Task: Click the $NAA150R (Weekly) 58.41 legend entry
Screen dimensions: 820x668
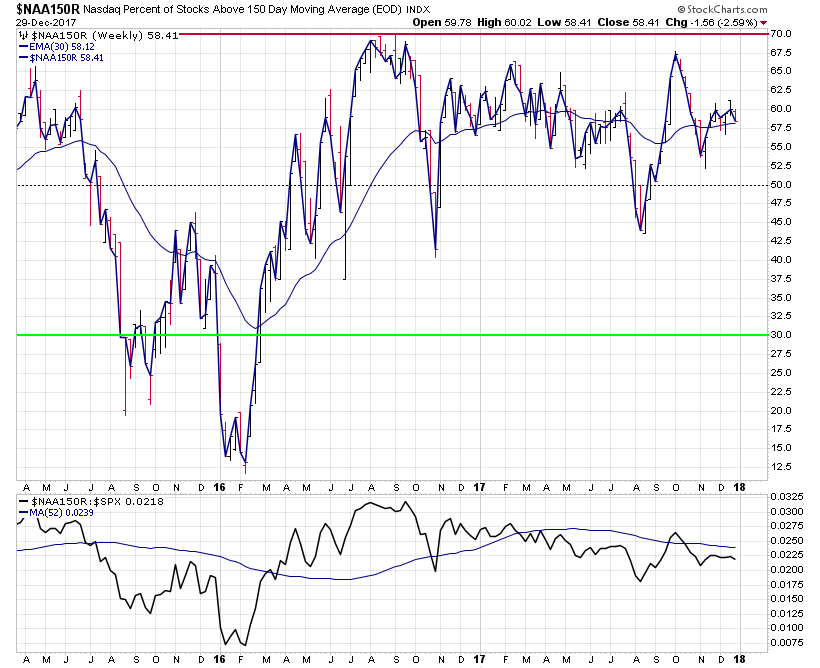Action: pyautogui.click(x=105, y=36)
